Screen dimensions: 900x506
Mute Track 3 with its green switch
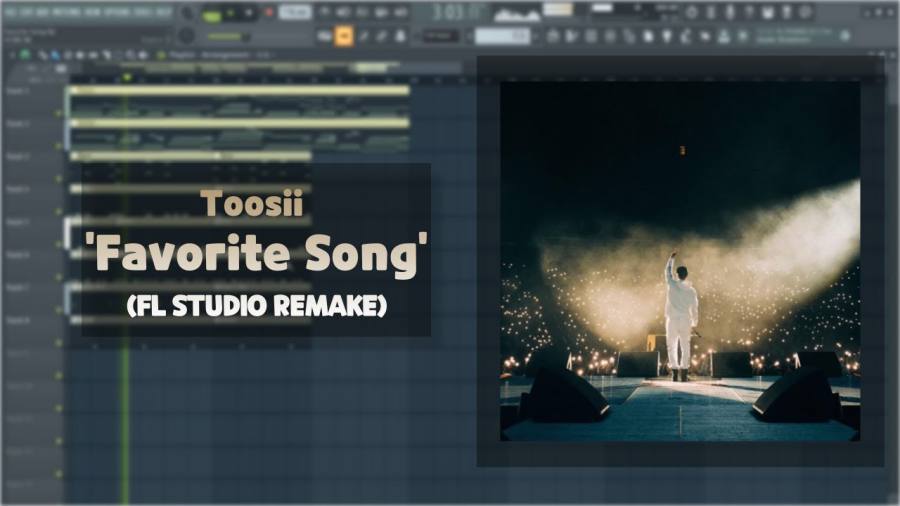tap(59, 179)
